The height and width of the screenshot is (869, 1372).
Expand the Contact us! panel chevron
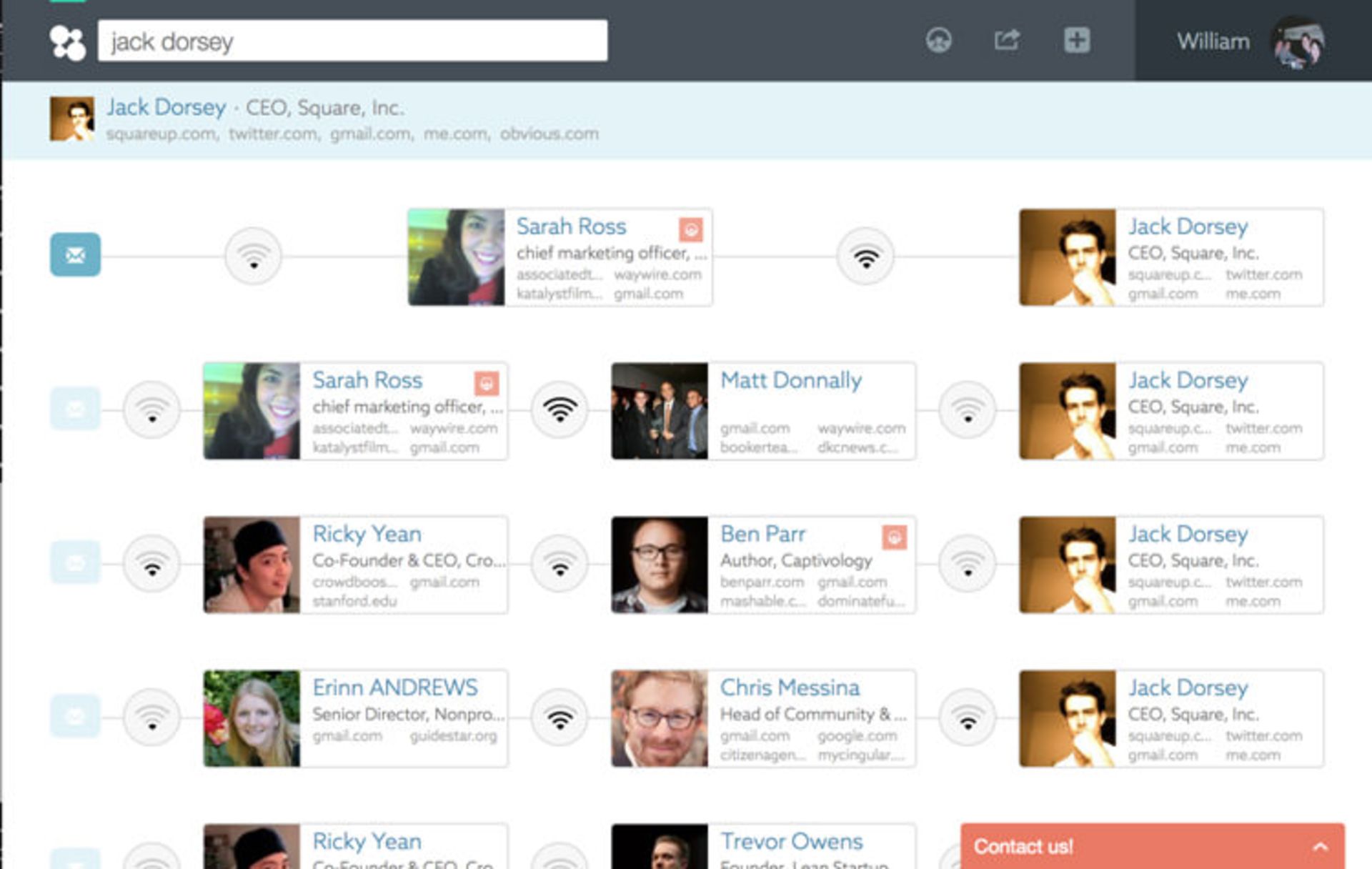click(1320, 847)
